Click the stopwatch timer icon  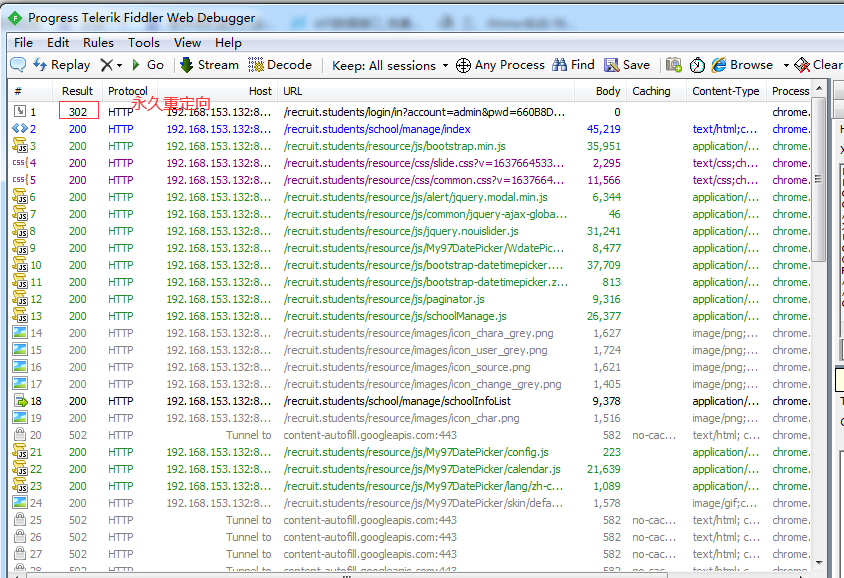coord(697,65)
